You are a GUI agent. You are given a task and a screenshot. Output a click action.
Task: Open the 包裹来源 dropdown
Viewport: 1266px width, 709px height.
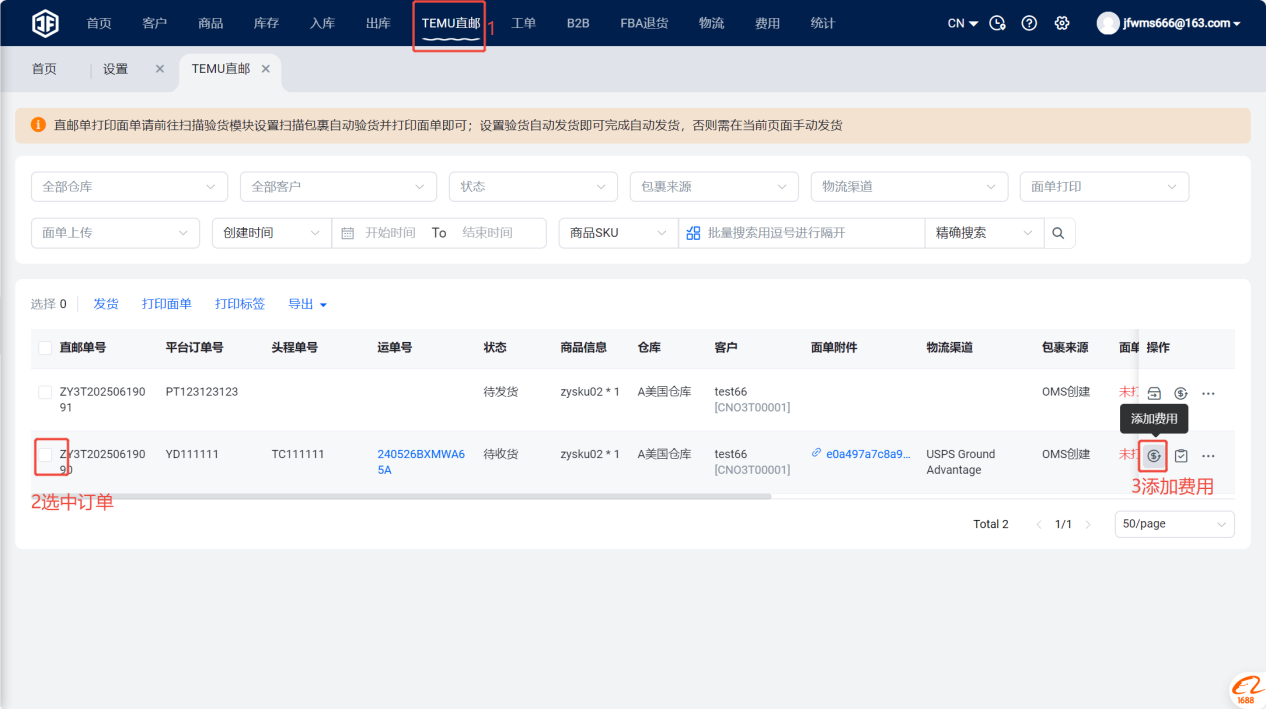click(714, 187)
